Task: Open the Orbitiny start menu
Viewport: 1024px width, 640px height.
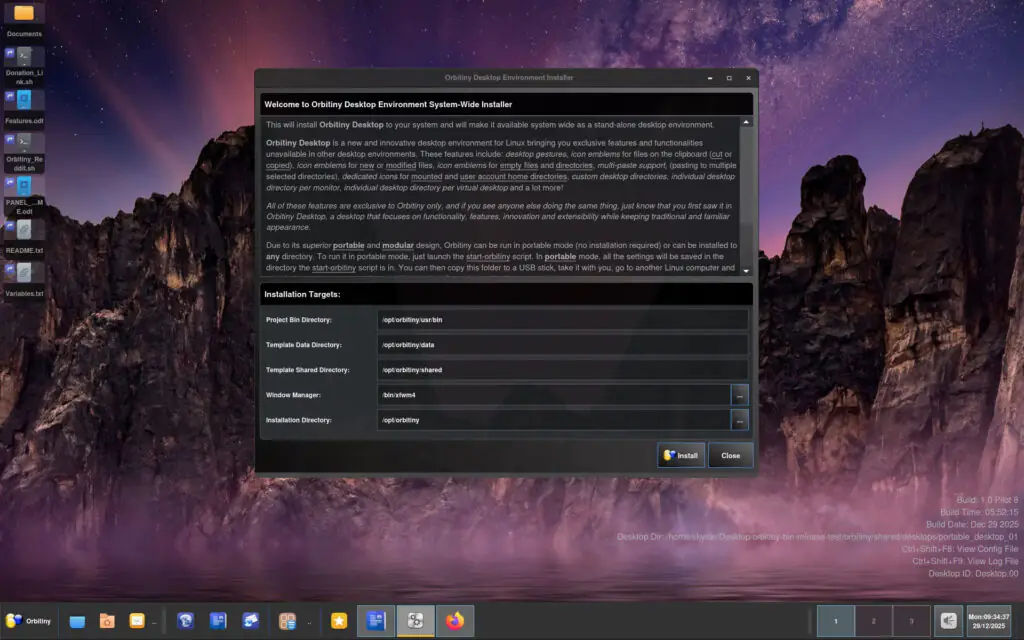Action: 30,621
